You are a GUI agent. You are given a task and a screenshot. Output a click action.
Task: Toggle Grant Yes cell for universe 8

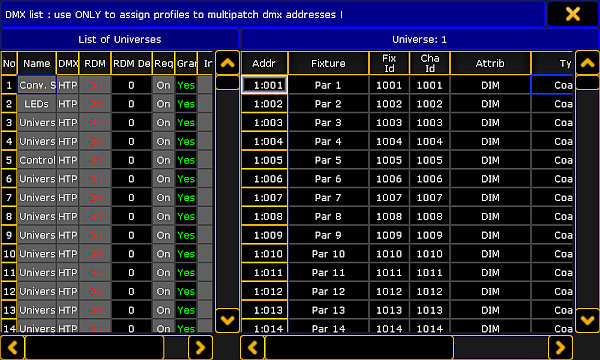tap(186, 216)
